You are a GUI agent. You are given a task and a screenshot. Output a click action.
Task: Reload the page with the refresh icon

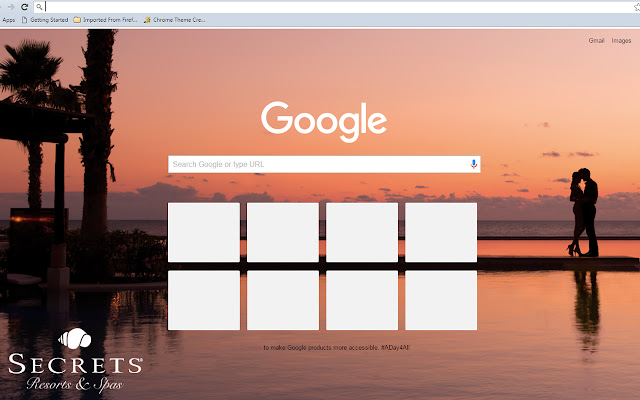24,7
